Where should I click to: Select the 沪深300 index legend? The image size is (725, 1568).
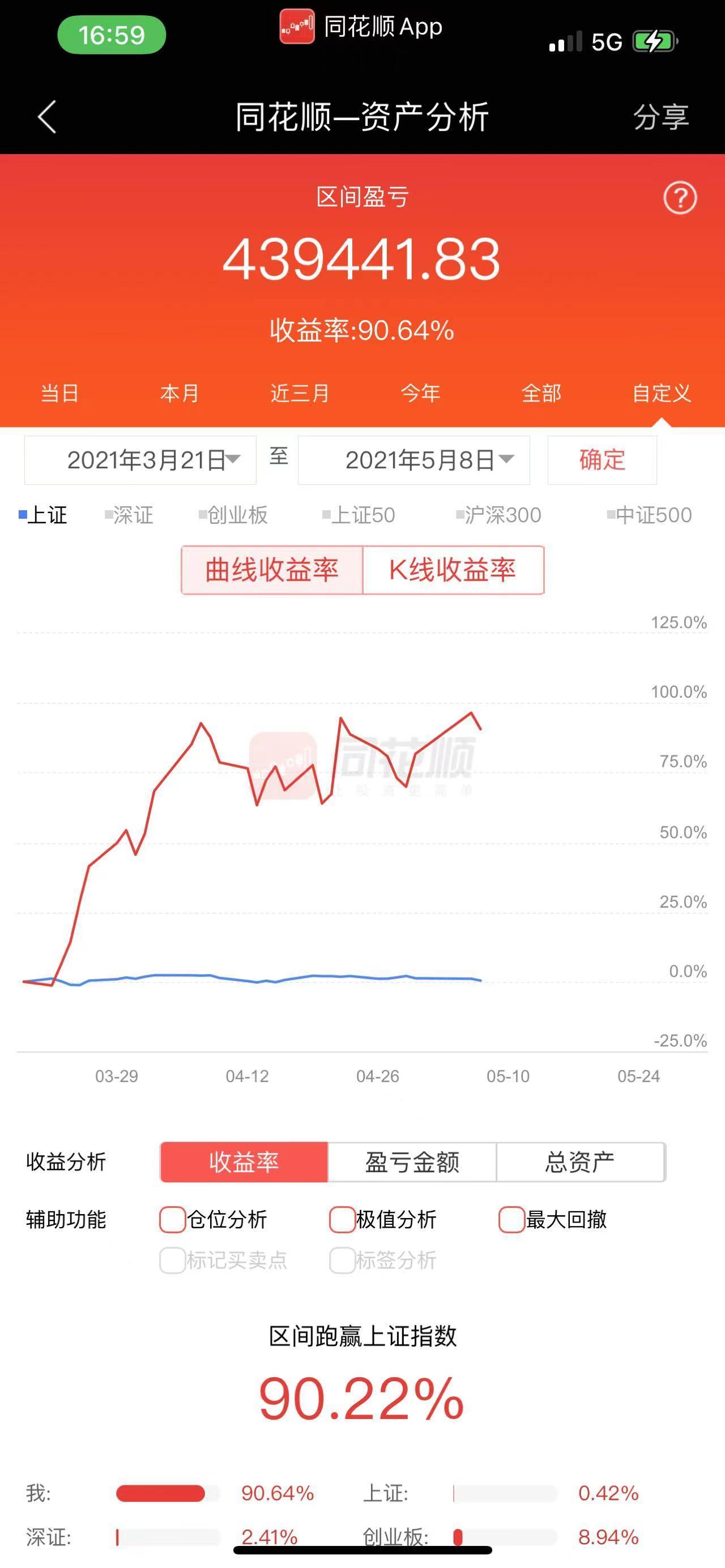click(x=498, y=515)
